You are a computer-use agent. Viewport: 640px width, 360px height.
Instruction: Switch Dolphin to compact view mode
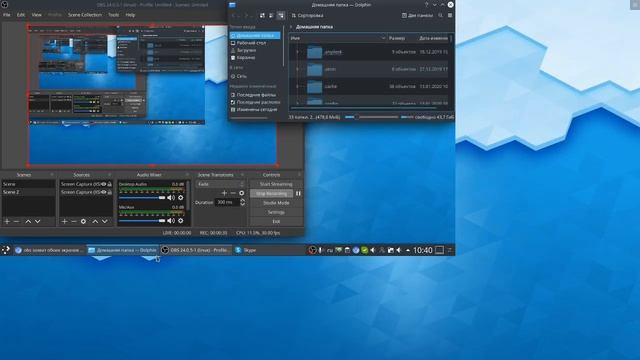pyautogui.click(x=271, y=16)
